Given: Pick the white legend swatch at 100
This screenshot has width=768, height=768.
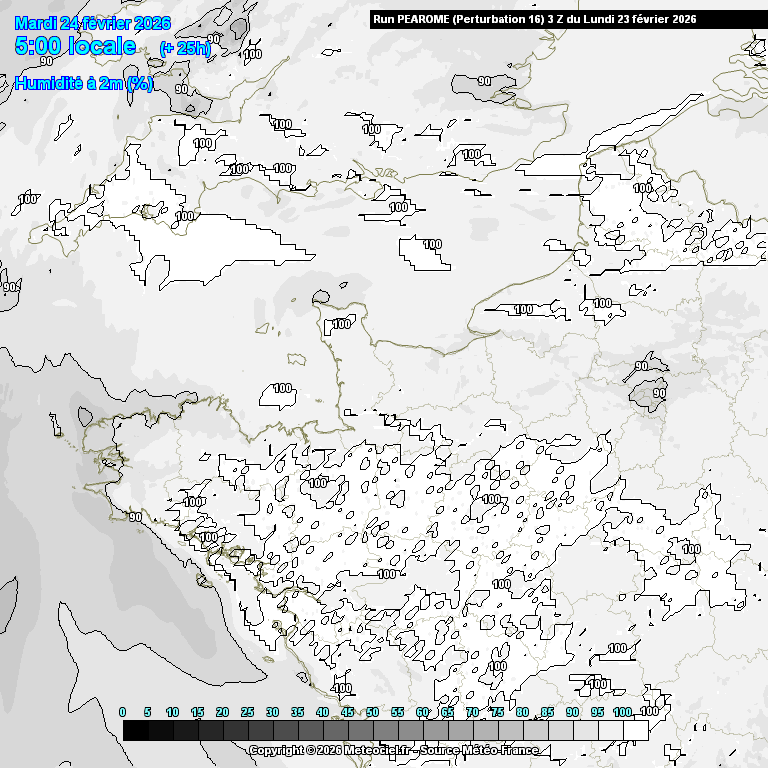Looking at the screenshot, I should click(635, 731).
